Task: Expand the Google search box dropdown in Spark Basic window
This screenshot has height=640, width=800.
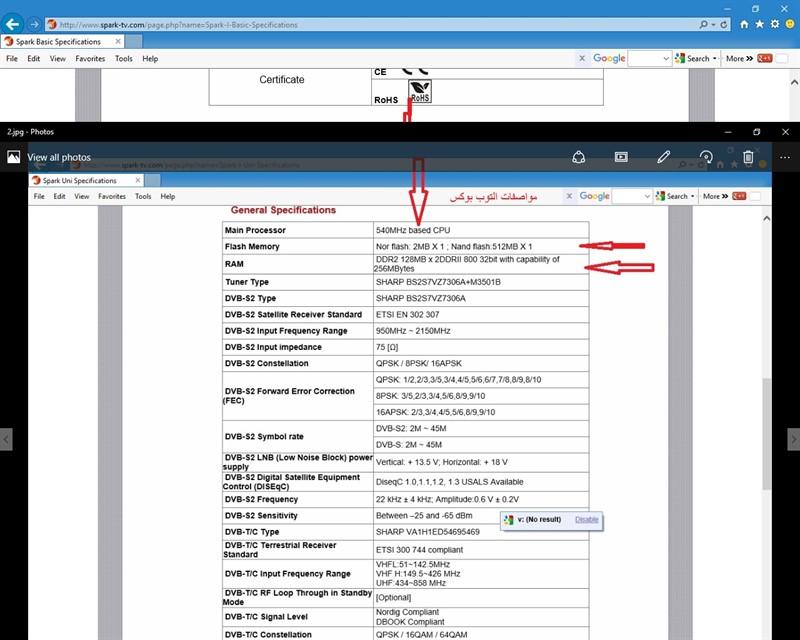Action: (665, 59)
